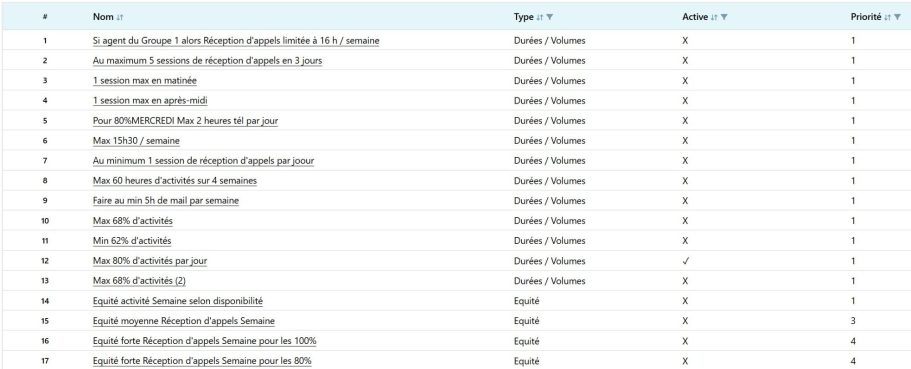The image size is (911, 369).
Task: Click row number 9
Action: coord(45,200)
